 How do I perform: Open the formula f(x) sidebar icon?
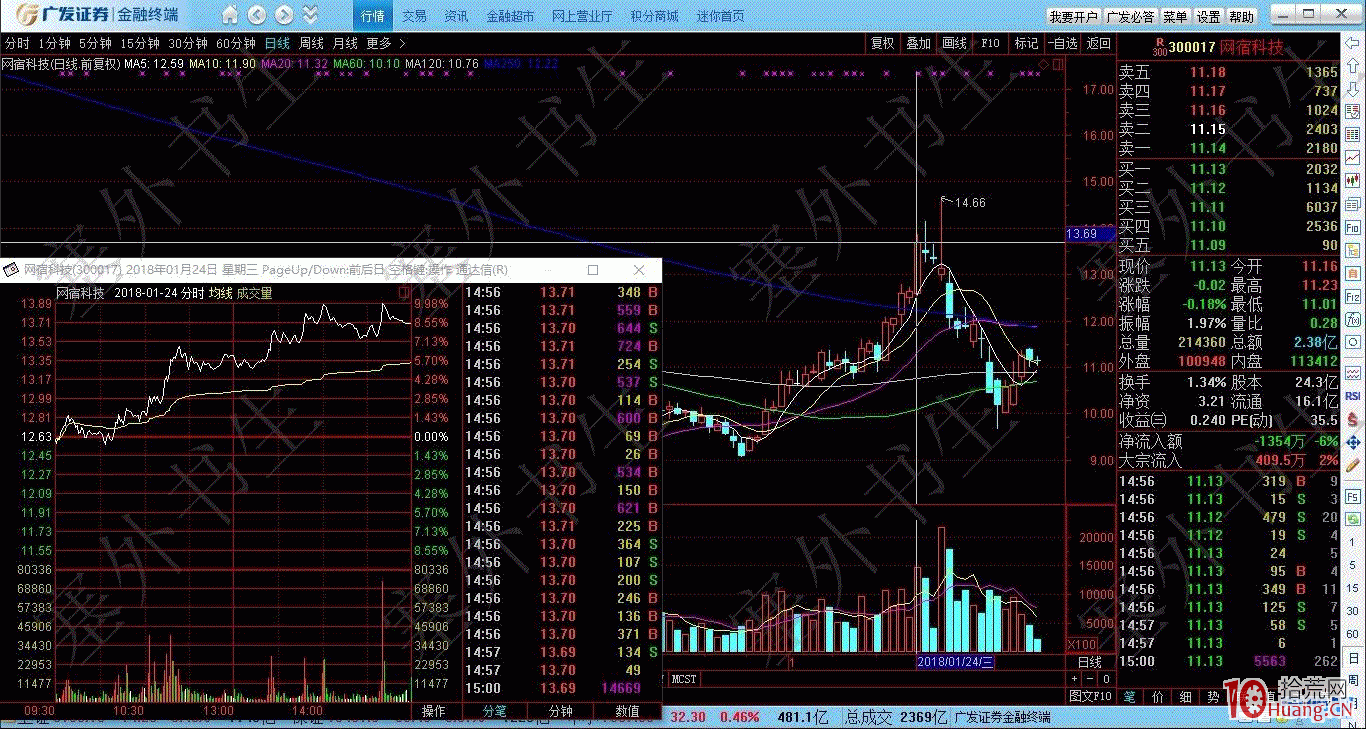tap(1353, 320)
